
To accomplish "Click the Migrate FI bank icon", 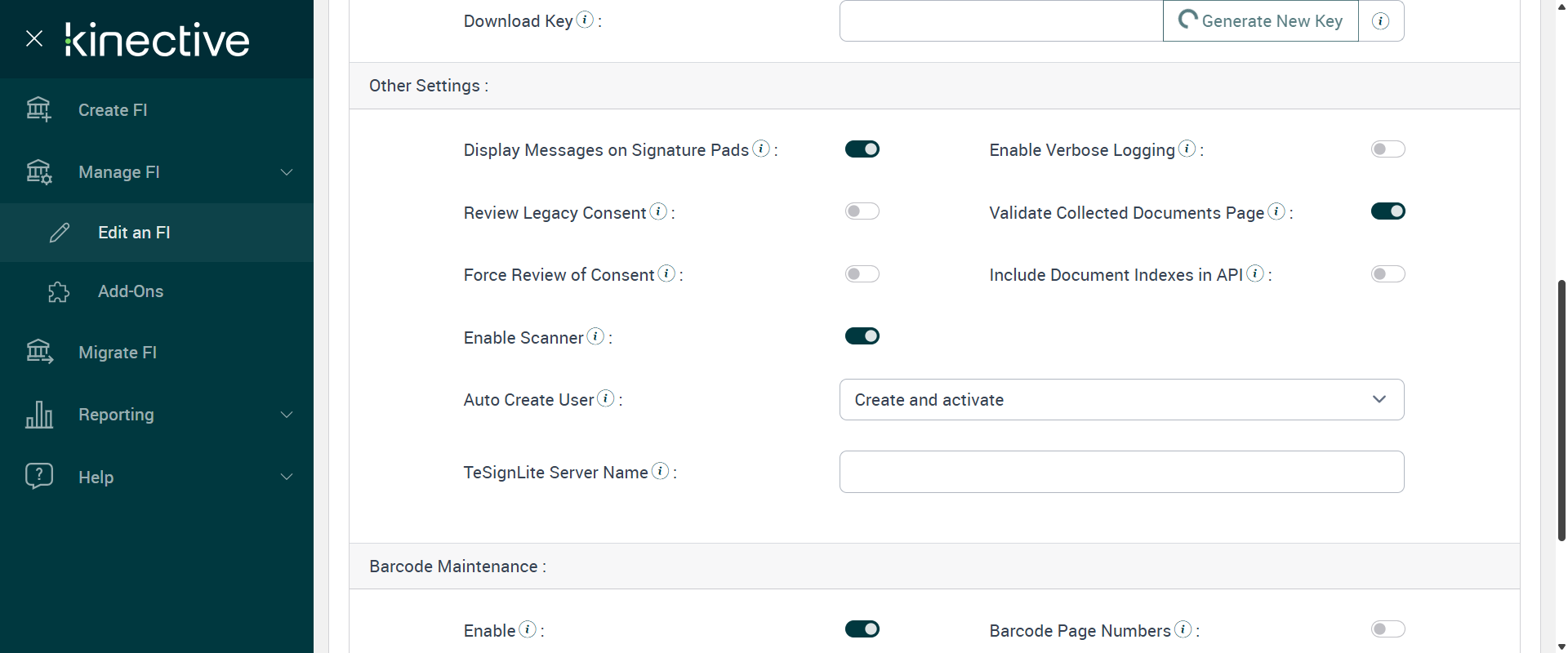I will [x=39, y=352].
